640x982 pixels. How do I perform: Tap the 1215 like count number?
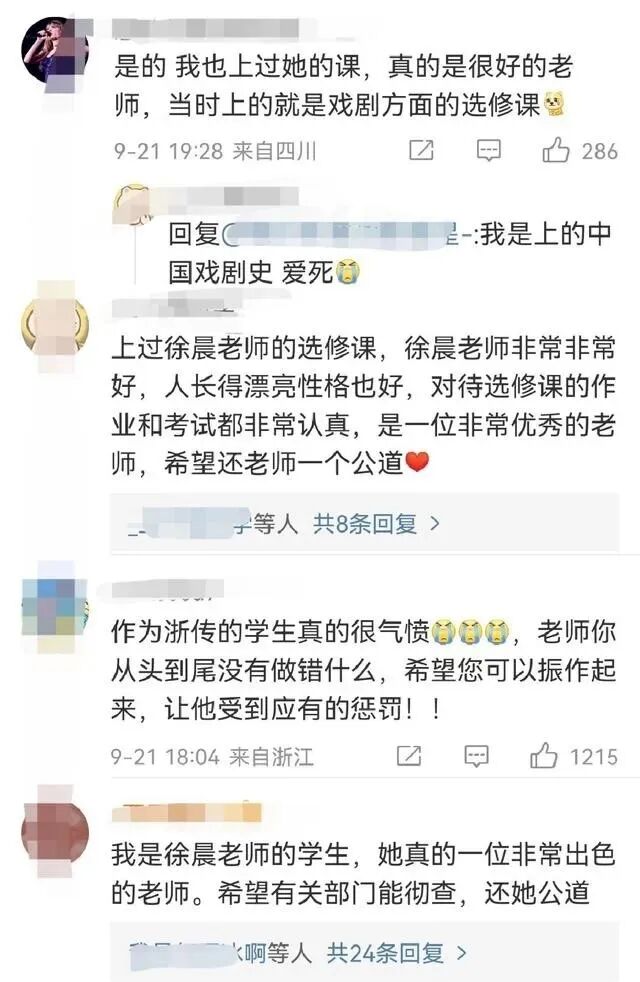594,757
